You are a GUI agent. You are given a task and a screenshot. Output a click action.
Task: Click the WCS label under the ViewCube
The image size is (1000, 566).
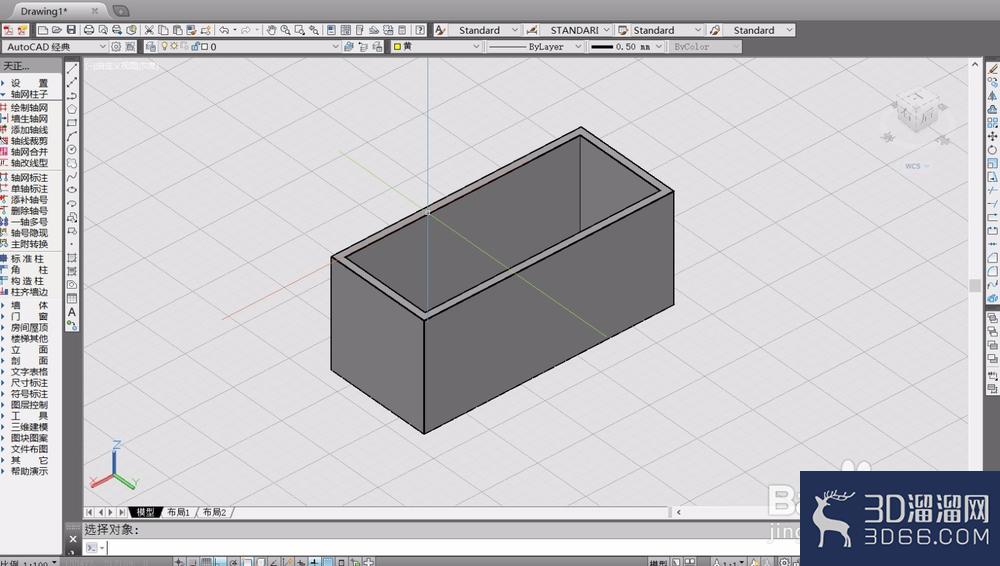tap(913, 166)
